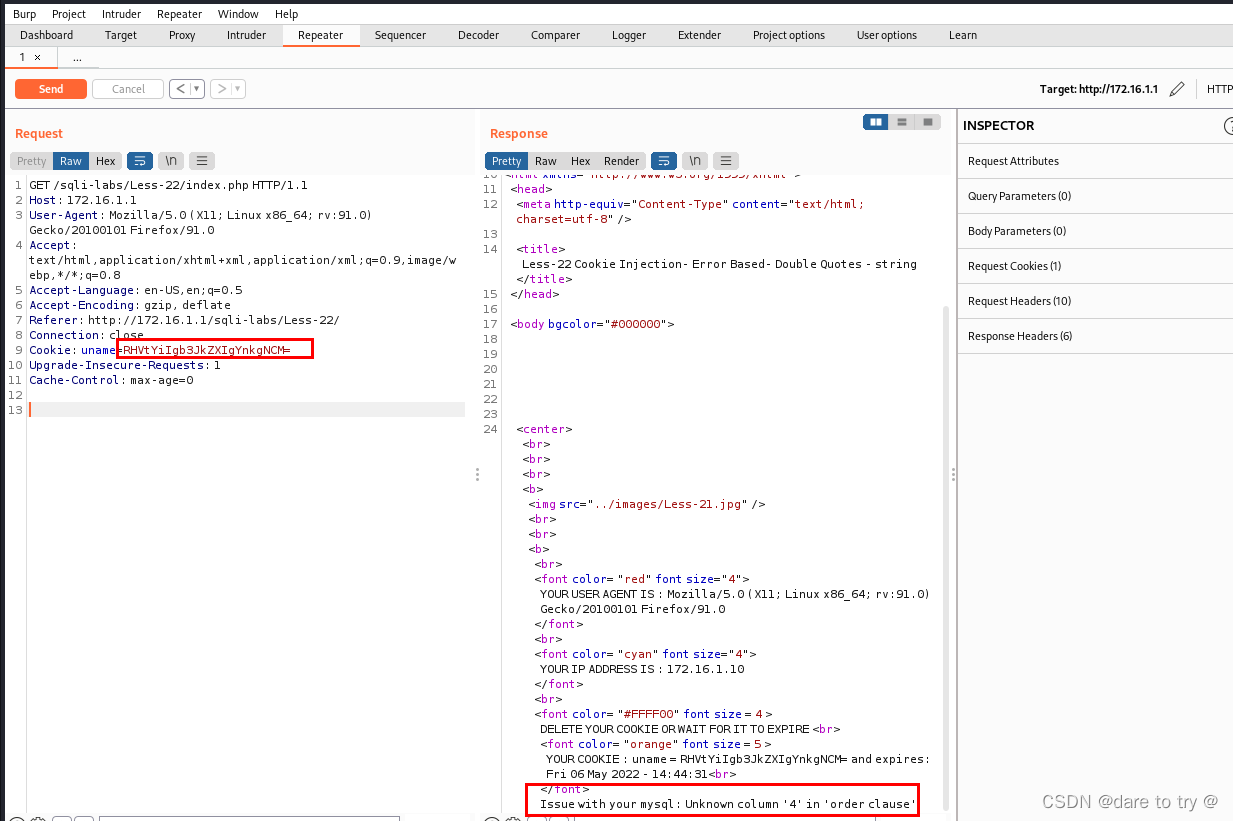Open Request panel hamburger options menu
The image size is (1233, 821).
point(202,161)
